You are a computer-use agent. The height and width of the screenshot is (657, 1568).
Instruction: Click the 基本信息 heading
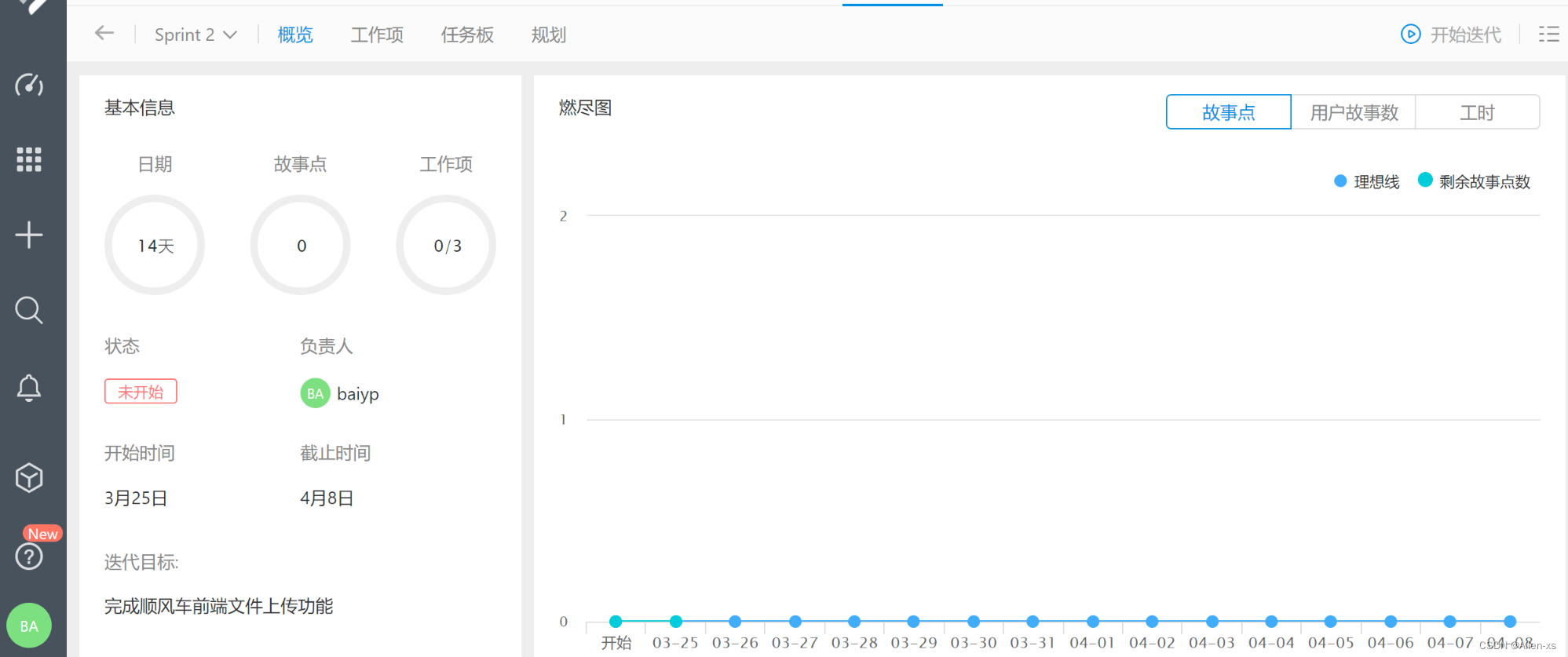coord(140,108)
